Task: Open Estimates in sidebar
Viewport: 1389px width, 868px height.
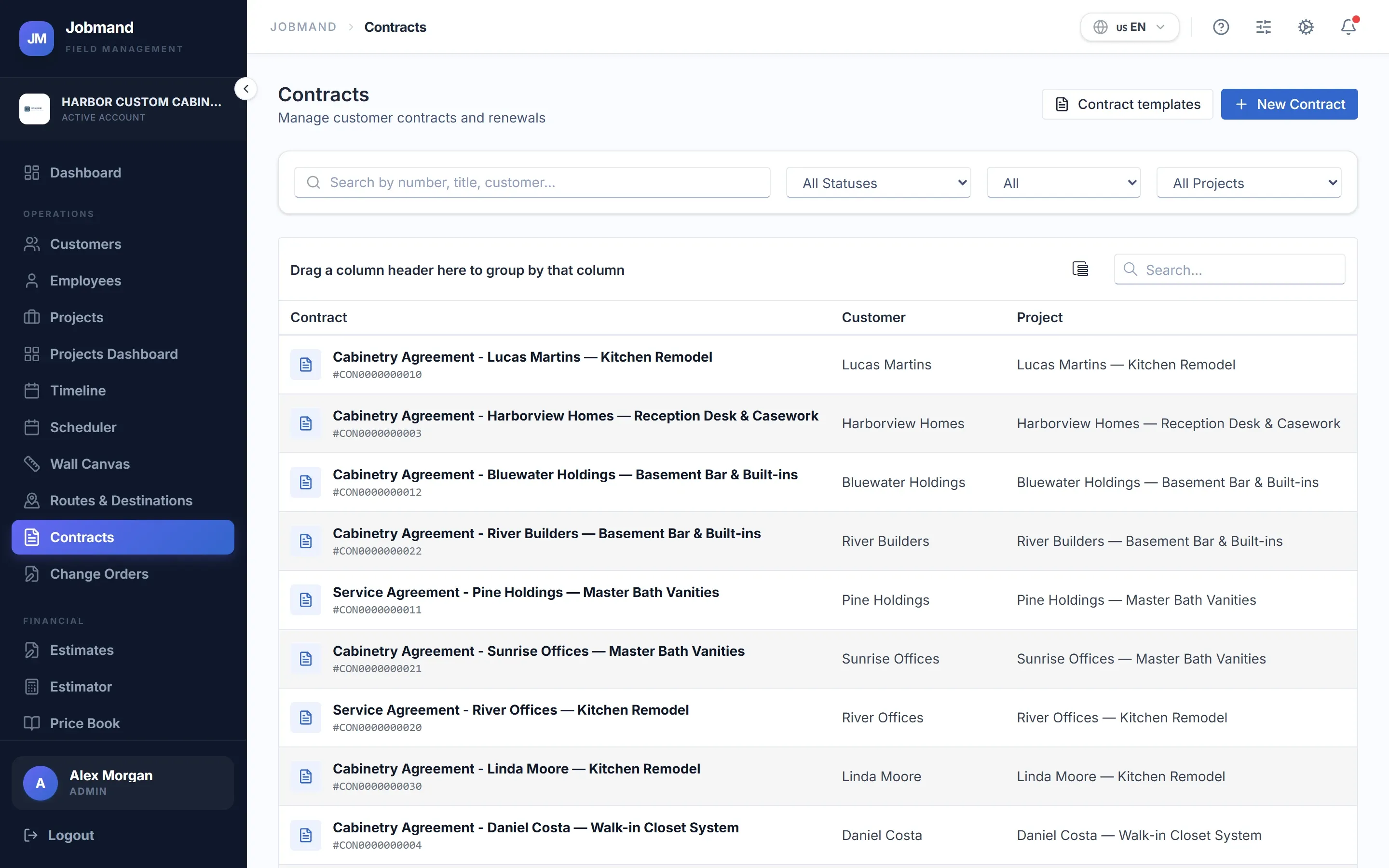Action: click(123, 651)
